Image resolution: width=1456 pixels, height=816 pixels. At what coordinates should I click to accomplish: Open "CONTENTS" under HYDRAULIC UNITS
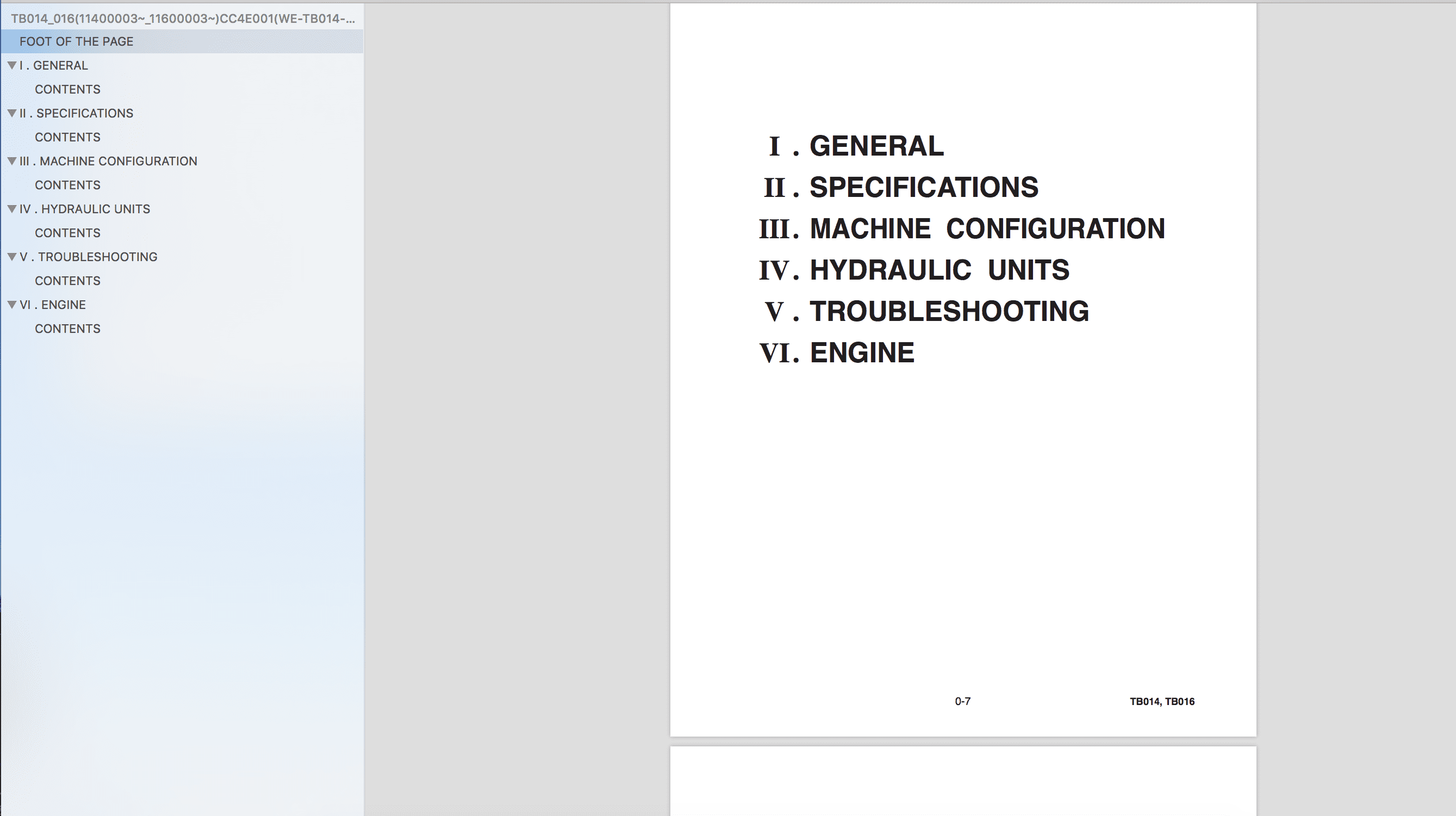click(68, 232)
